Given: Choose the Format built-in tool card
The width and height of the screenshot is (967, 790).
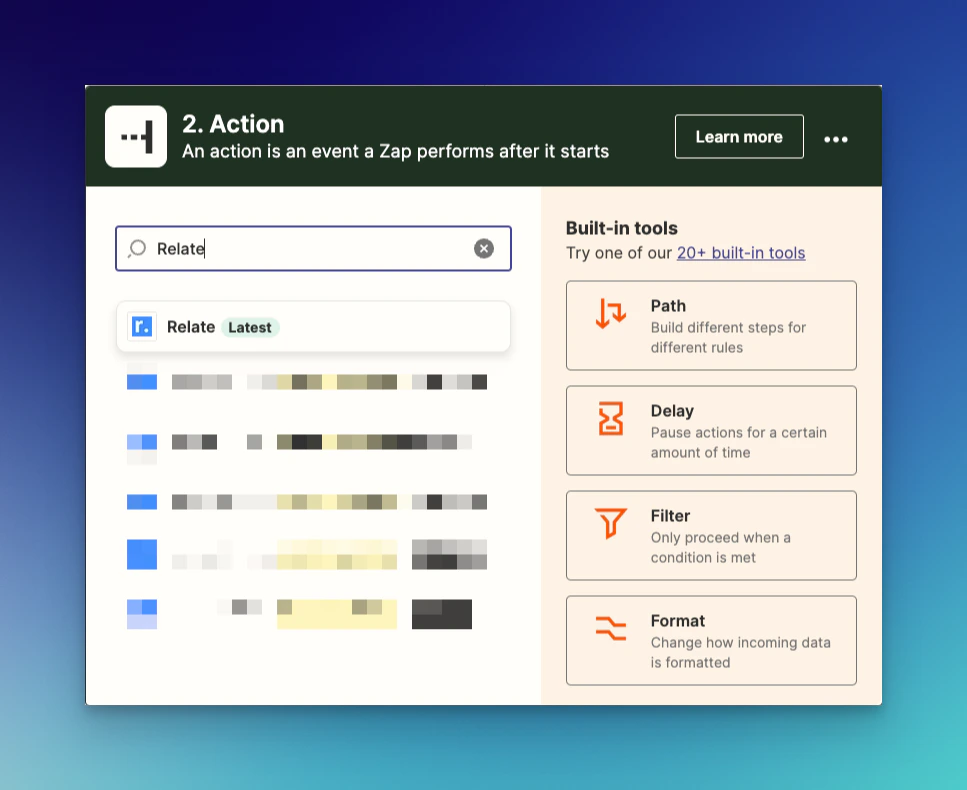Looking at the screenshot, I should 711,640.
